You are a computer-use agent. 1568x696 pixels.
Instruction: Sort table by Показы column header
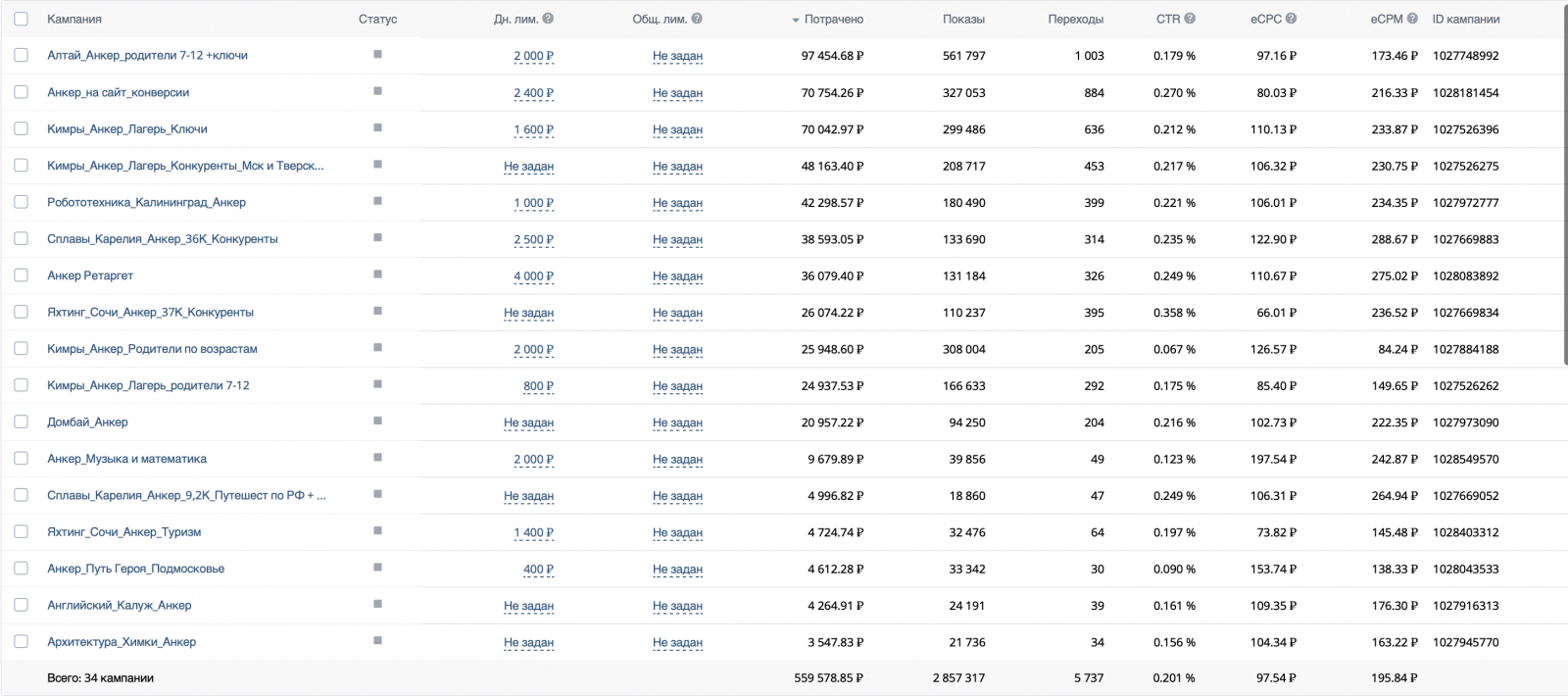(x=963, y=20)
